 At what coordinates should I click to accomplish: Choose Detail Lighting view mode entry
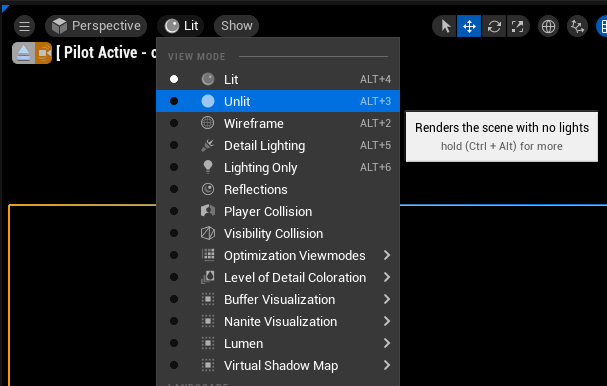coord(278,145)
